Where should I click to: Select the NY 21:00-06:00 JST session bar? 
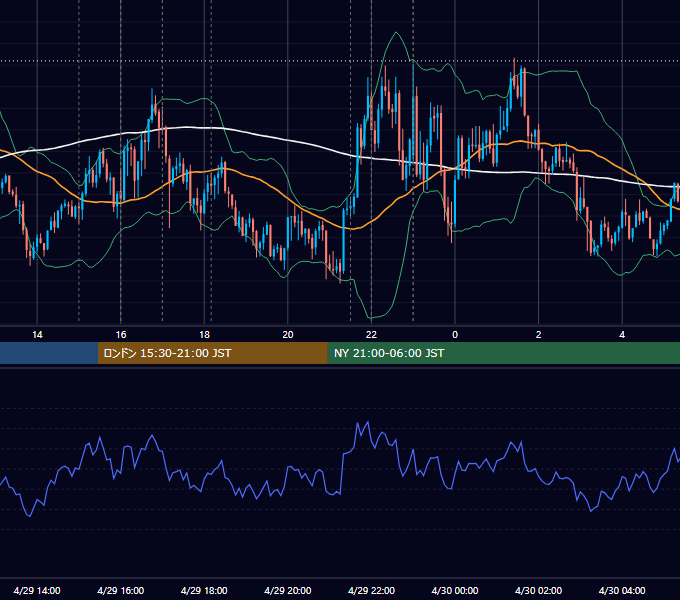[503, 353]
